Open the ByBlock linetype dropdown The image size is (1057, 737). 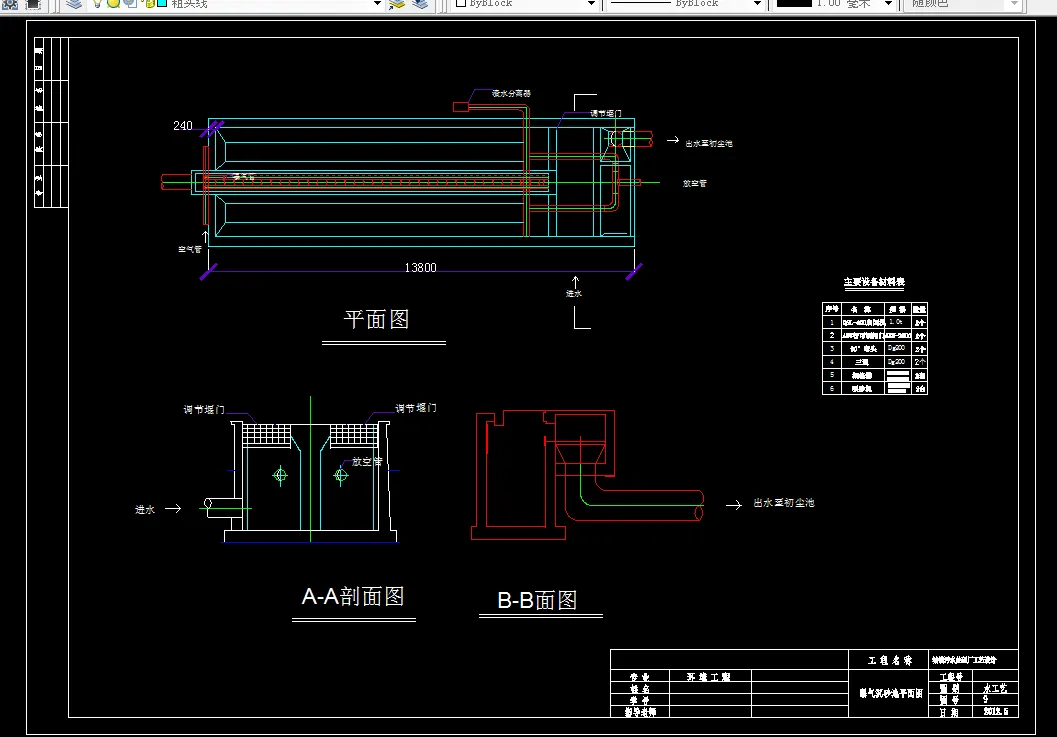pyautogui.click(x=757, y=4)
